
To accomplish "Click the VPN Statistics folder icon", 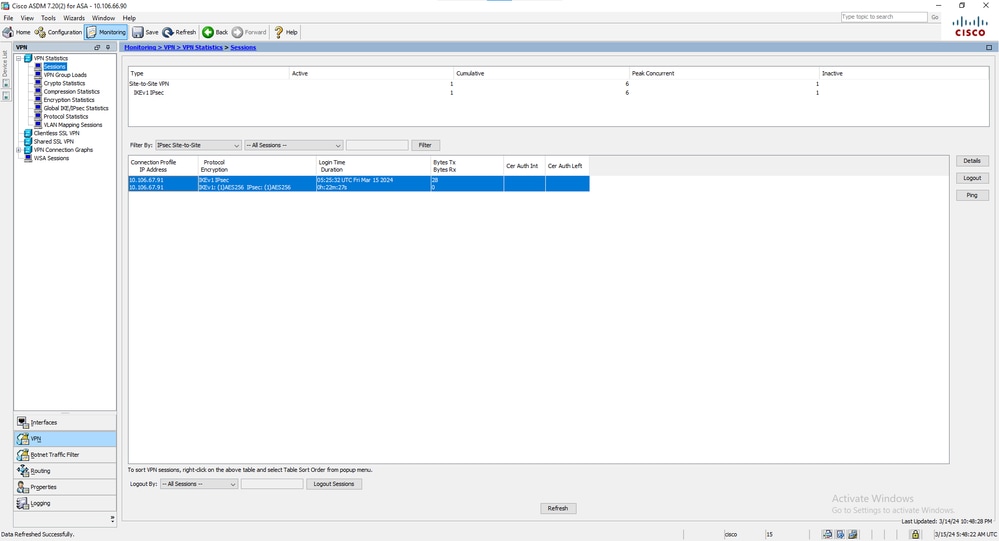I will pos(28,59).
